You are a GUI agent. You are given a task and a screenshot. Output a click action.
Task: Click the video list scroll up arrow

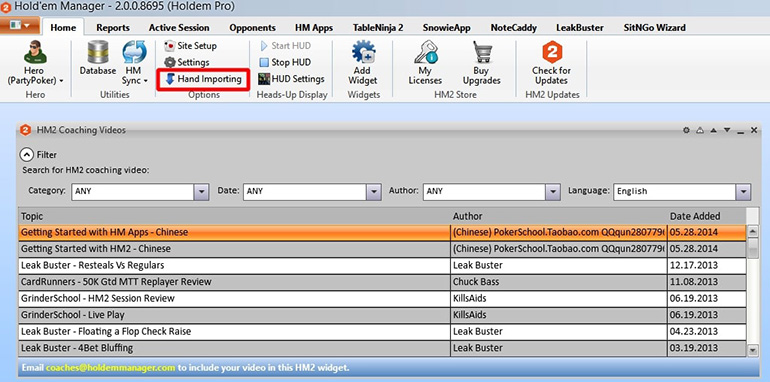(752, 232)
